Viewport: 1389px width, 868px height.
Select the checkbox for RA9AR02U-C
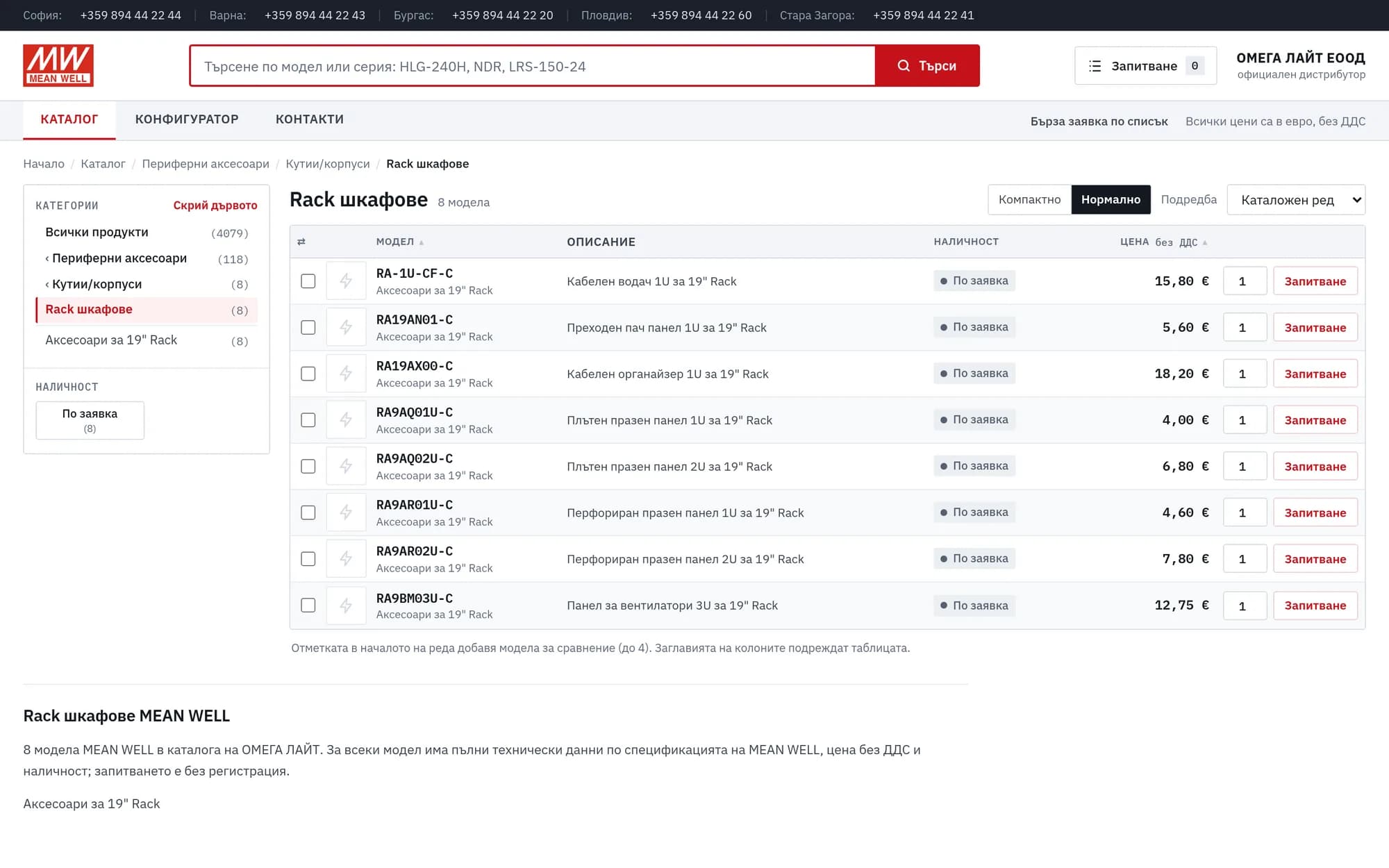coord(308,559)
